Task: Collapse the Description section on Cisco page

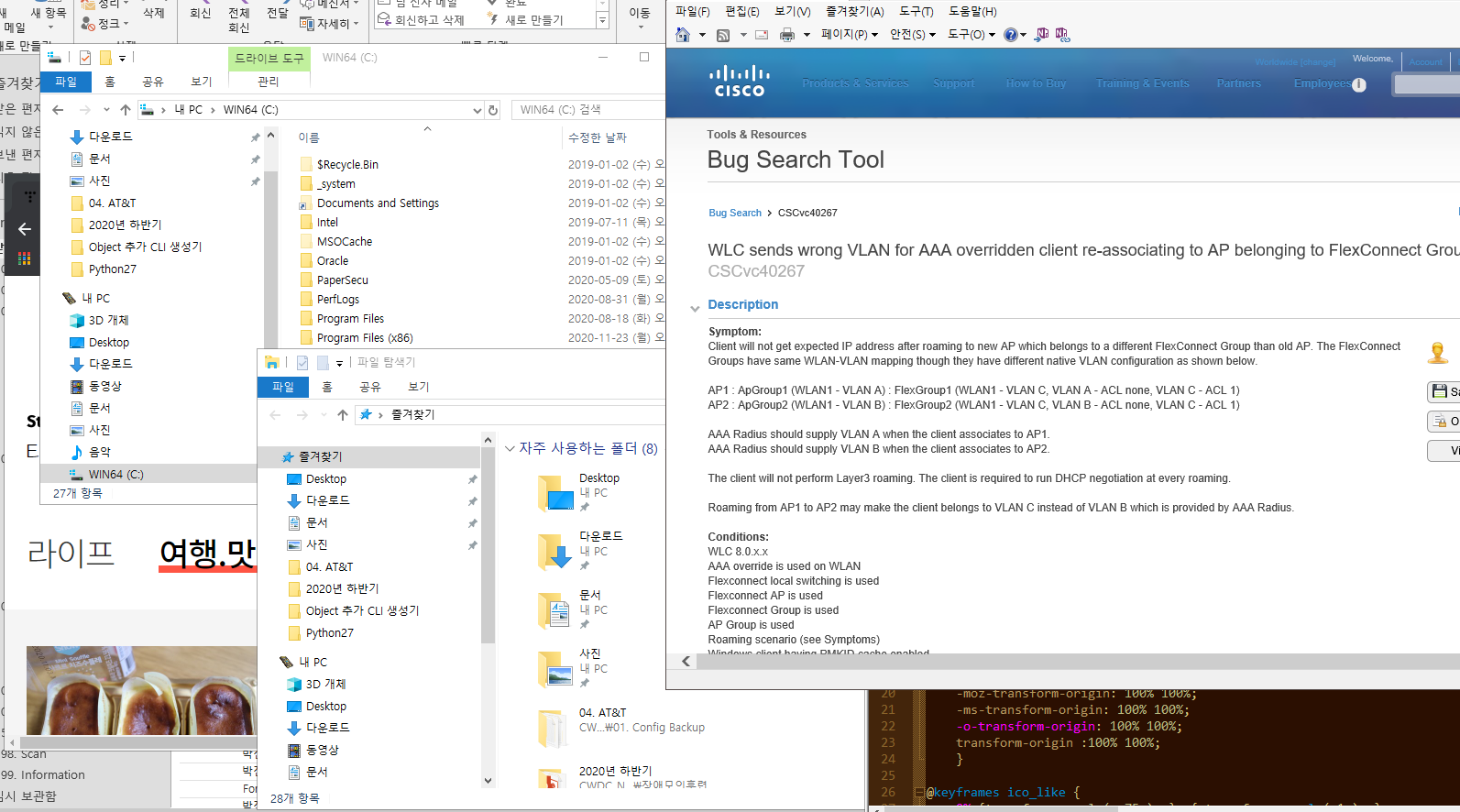Action: tap(695, 309)
